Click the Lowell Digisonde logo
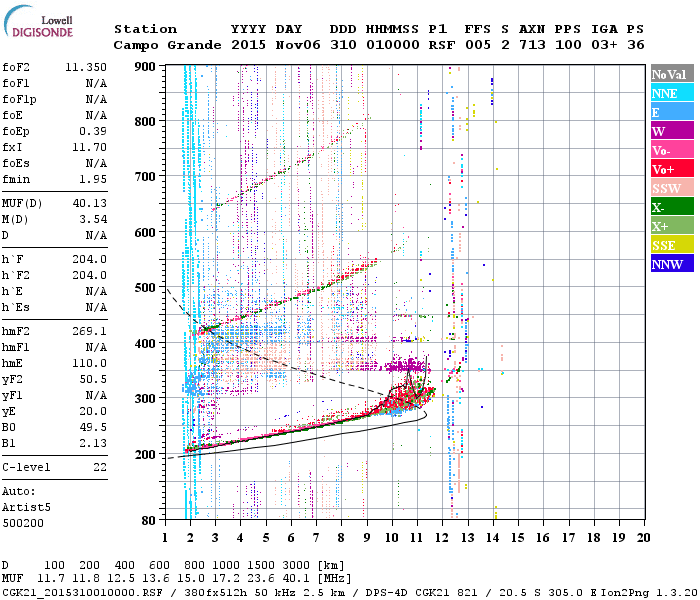Viewport: 700px width, 600px height. [38, 21]
